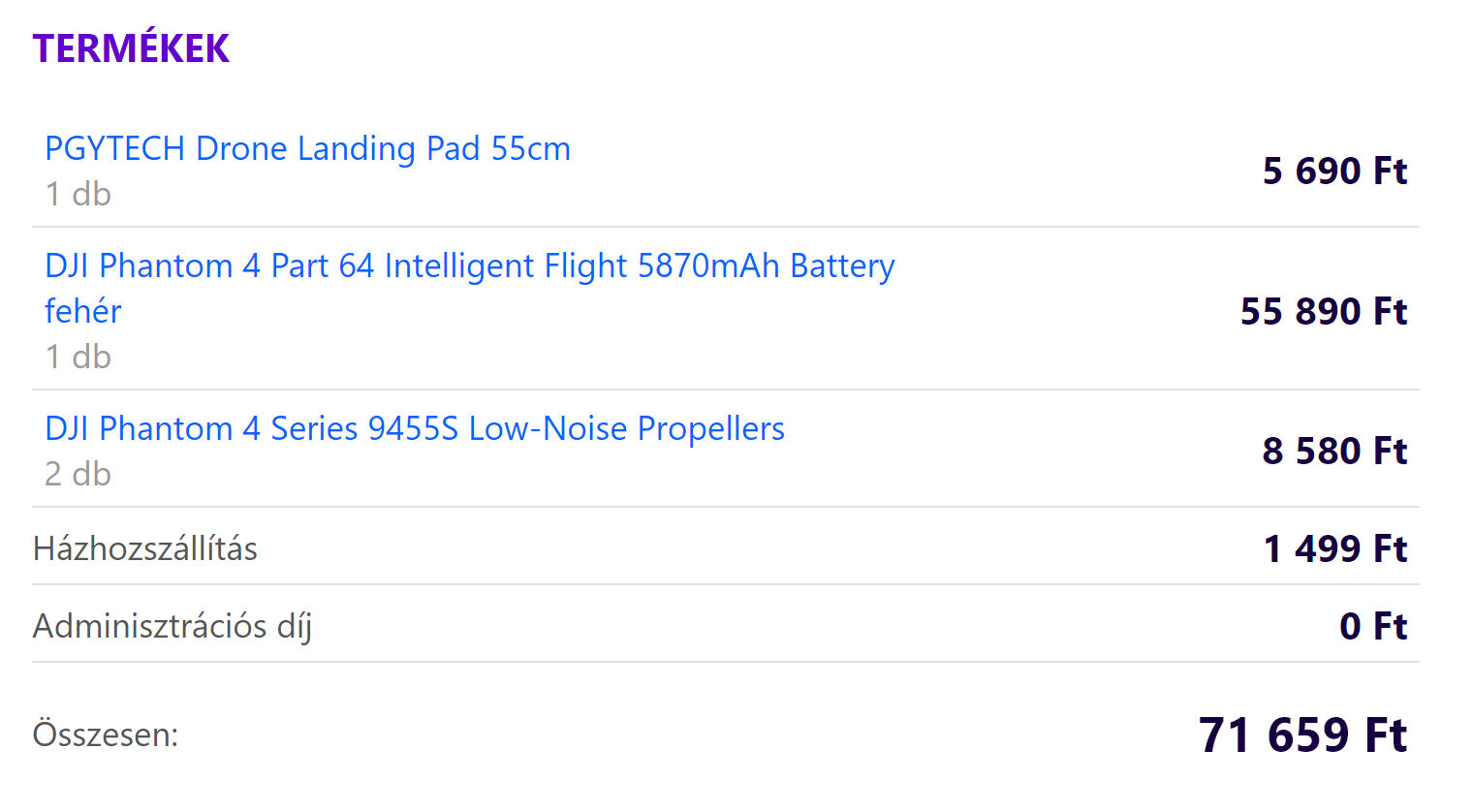Click the word 'PGYTECH' in the product link
This screenshot has height=812, width=1473.
[x=115, y=149]
